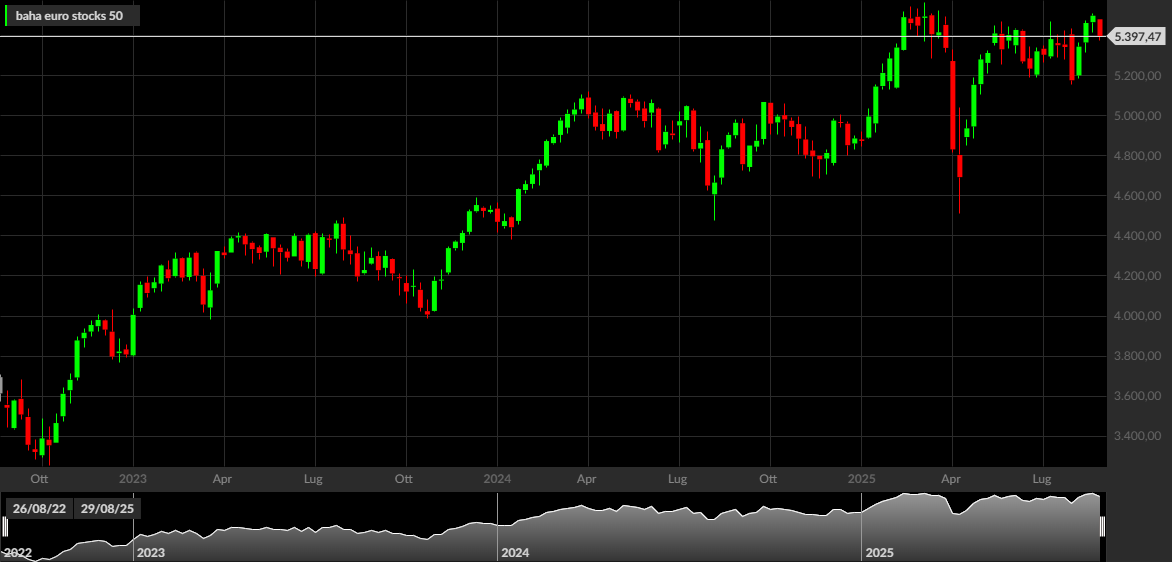Click the 2023 label in the navigator
Viewport: 1172px width, 562px height.
click(152, 553)
